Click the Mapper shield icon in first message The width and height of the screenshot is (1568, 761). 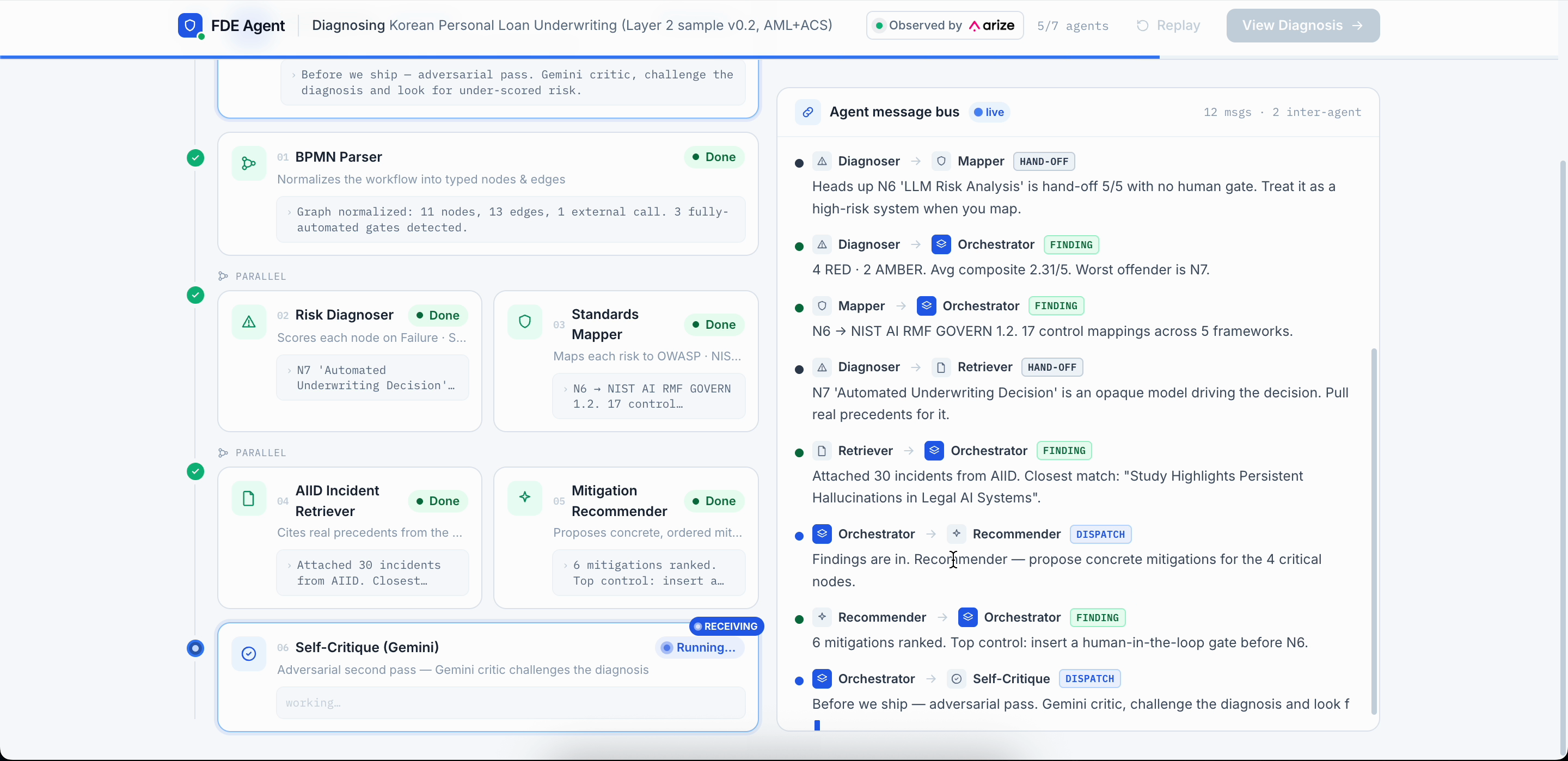point(941,161)
